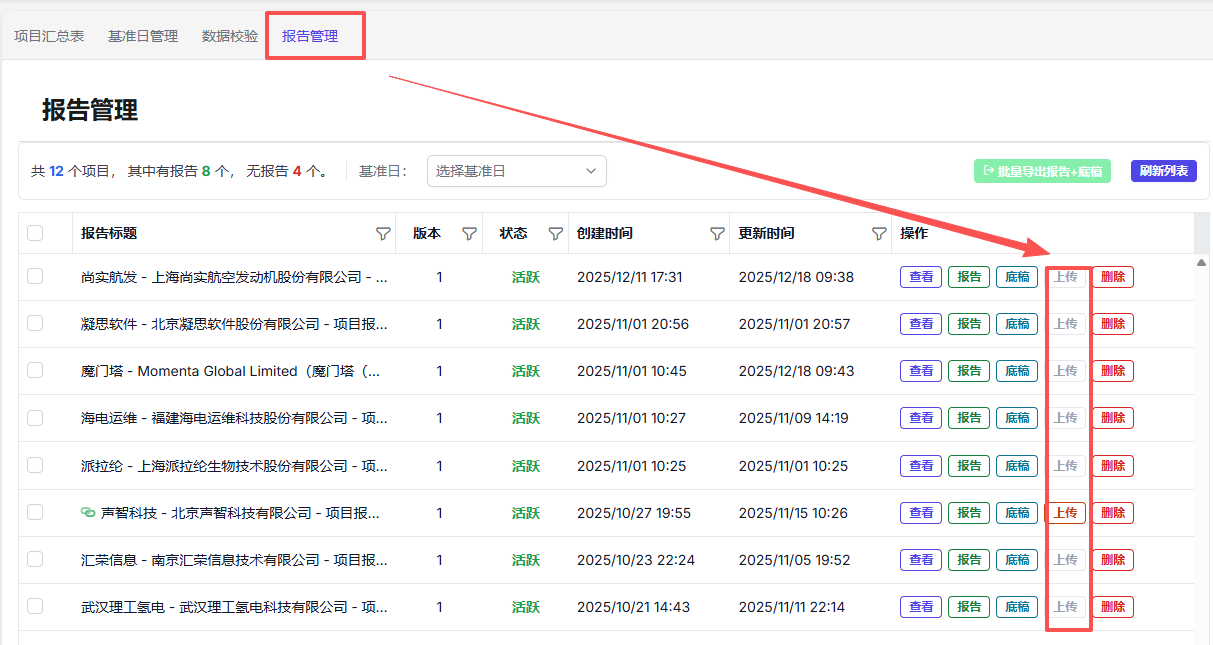Click 底稿 for 魔门塔 row
This screenshot has width=1213, height=645.
click(x=1017, y=371)
